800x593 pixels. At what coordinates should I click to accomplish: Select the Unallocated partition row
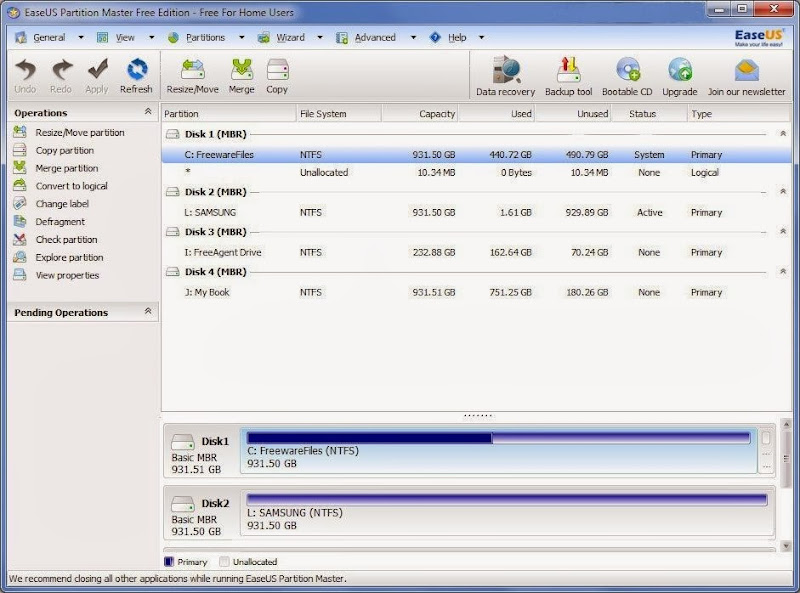coord(476,172)
